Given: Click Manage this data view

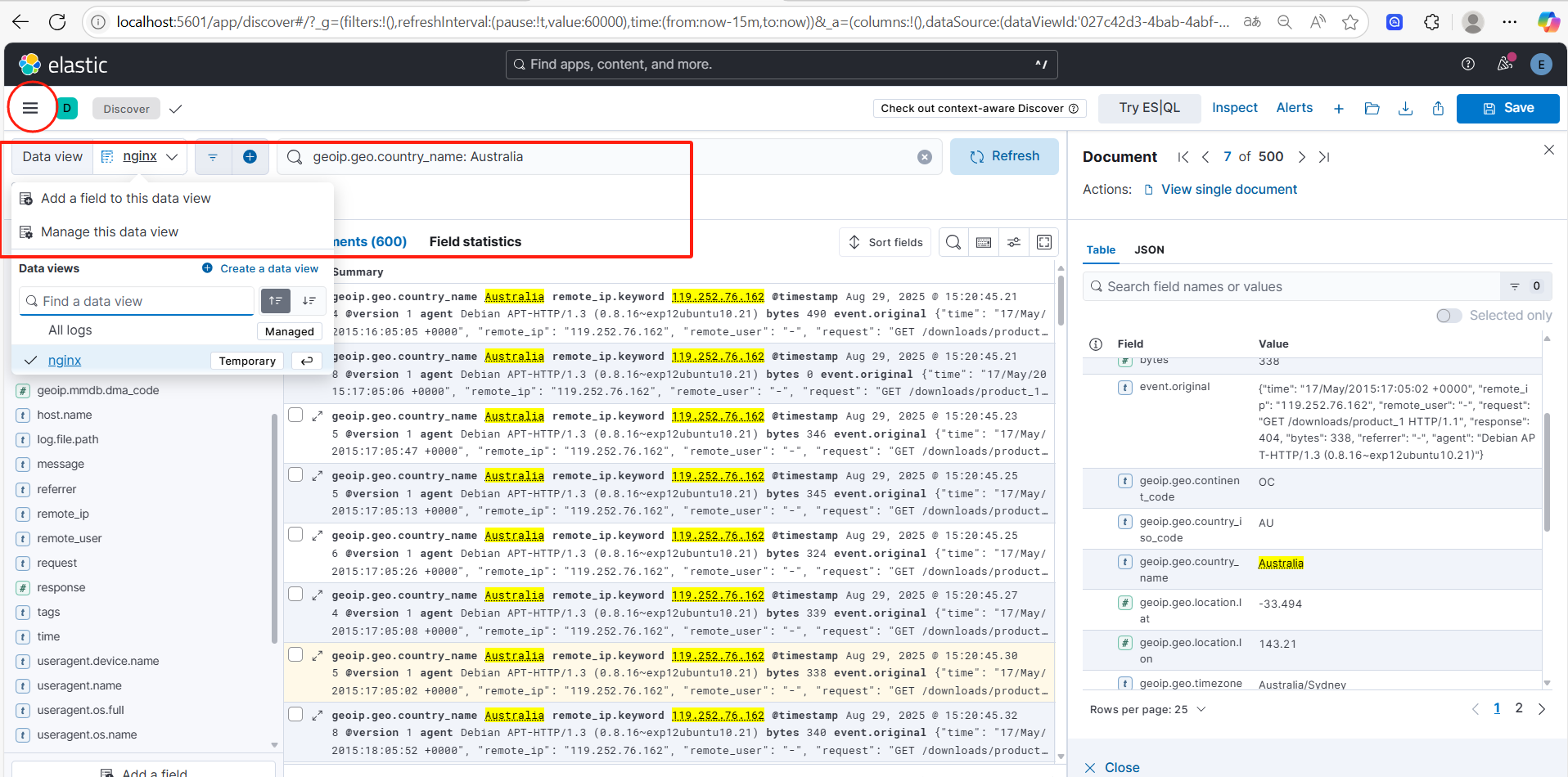Looking at the screenshot, I should click(x=110, y=232).
